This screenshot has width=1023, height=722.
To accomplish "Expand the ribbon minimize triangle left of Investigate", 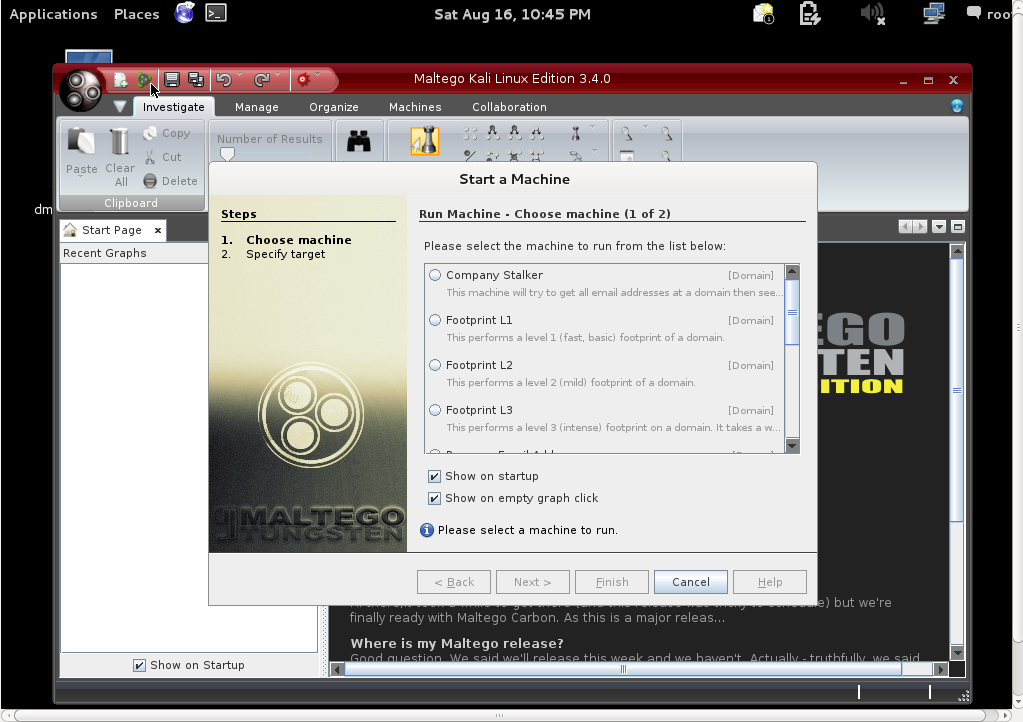I will point(119,106).
